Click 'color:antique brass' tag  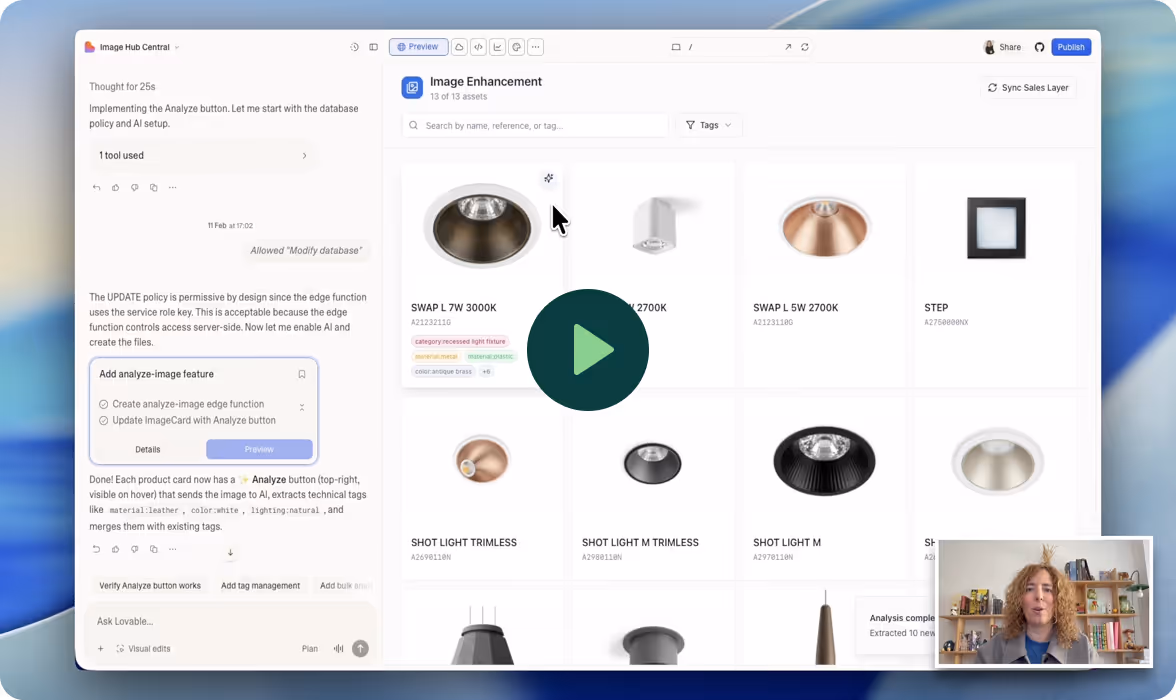tap(443, 371)
